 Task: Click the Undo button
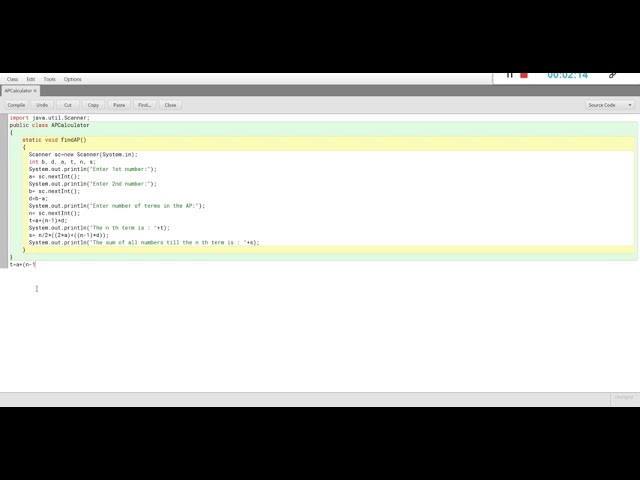[x=42, y=105]
